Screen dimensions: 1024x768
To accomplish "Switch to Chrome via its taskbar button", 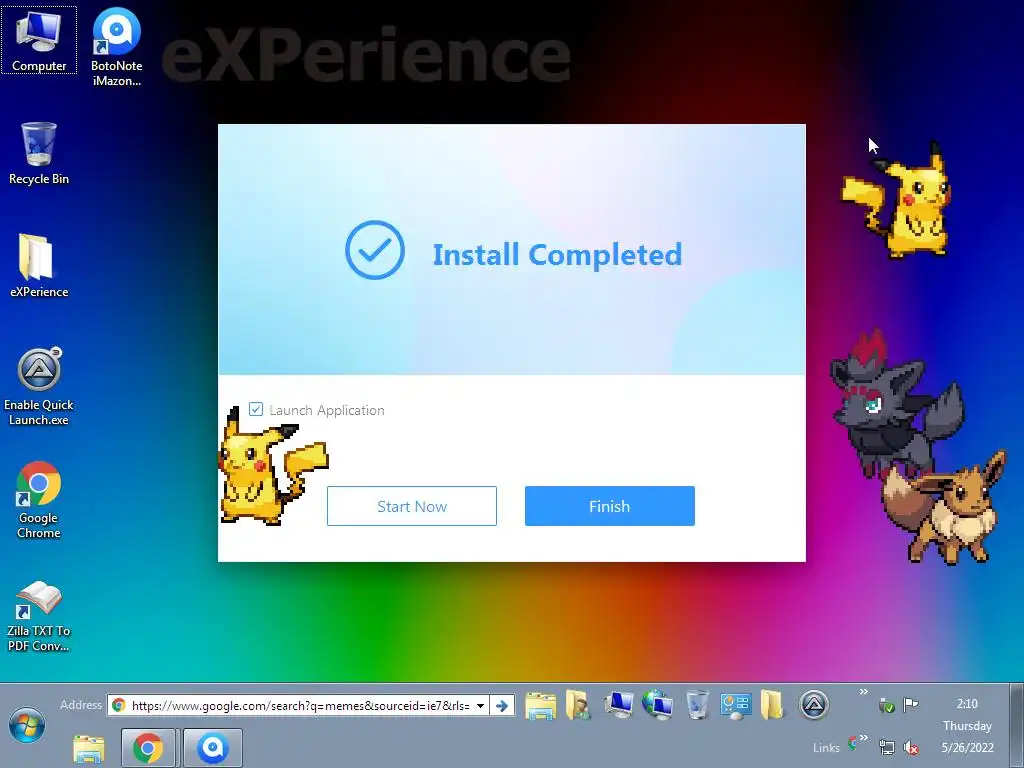I will (148, 748).
